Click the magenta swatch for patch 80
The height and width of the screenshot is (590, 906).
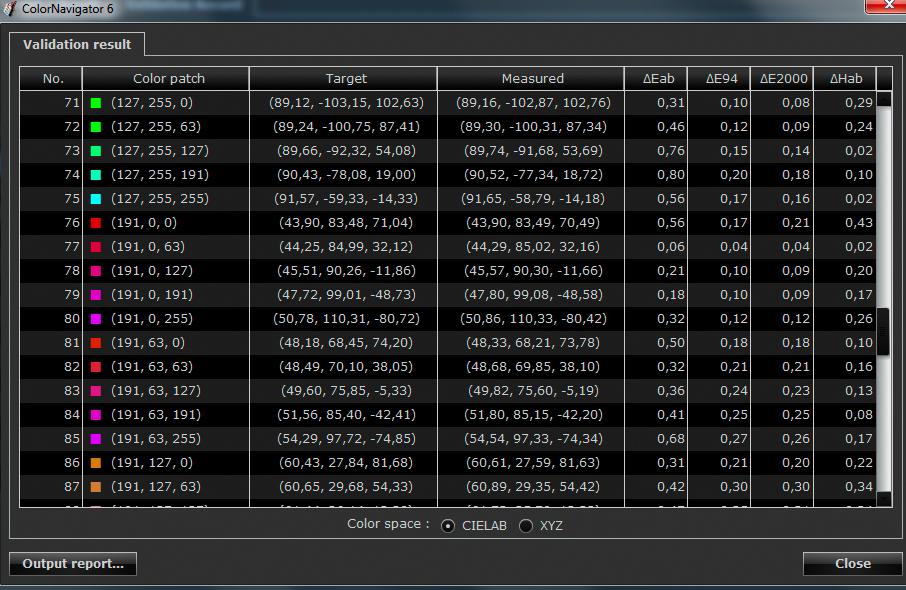point(96,319)
